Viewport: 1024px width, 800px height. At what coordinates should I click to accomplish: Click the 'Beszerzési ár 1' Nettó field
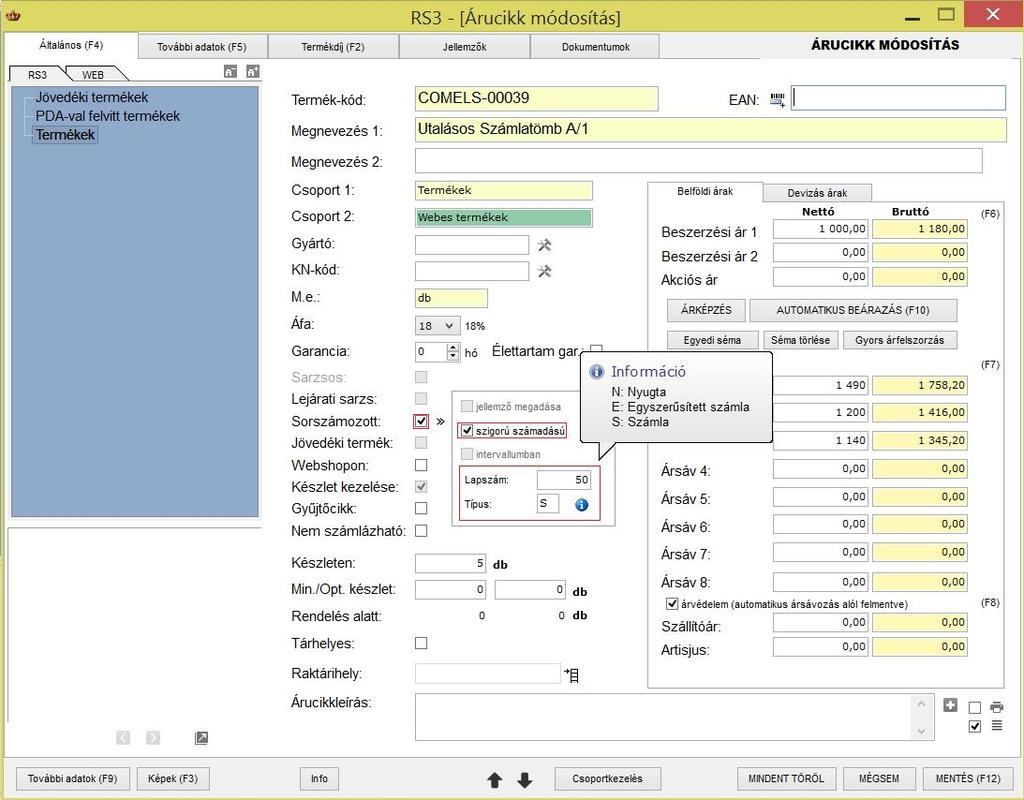[820, 229]
